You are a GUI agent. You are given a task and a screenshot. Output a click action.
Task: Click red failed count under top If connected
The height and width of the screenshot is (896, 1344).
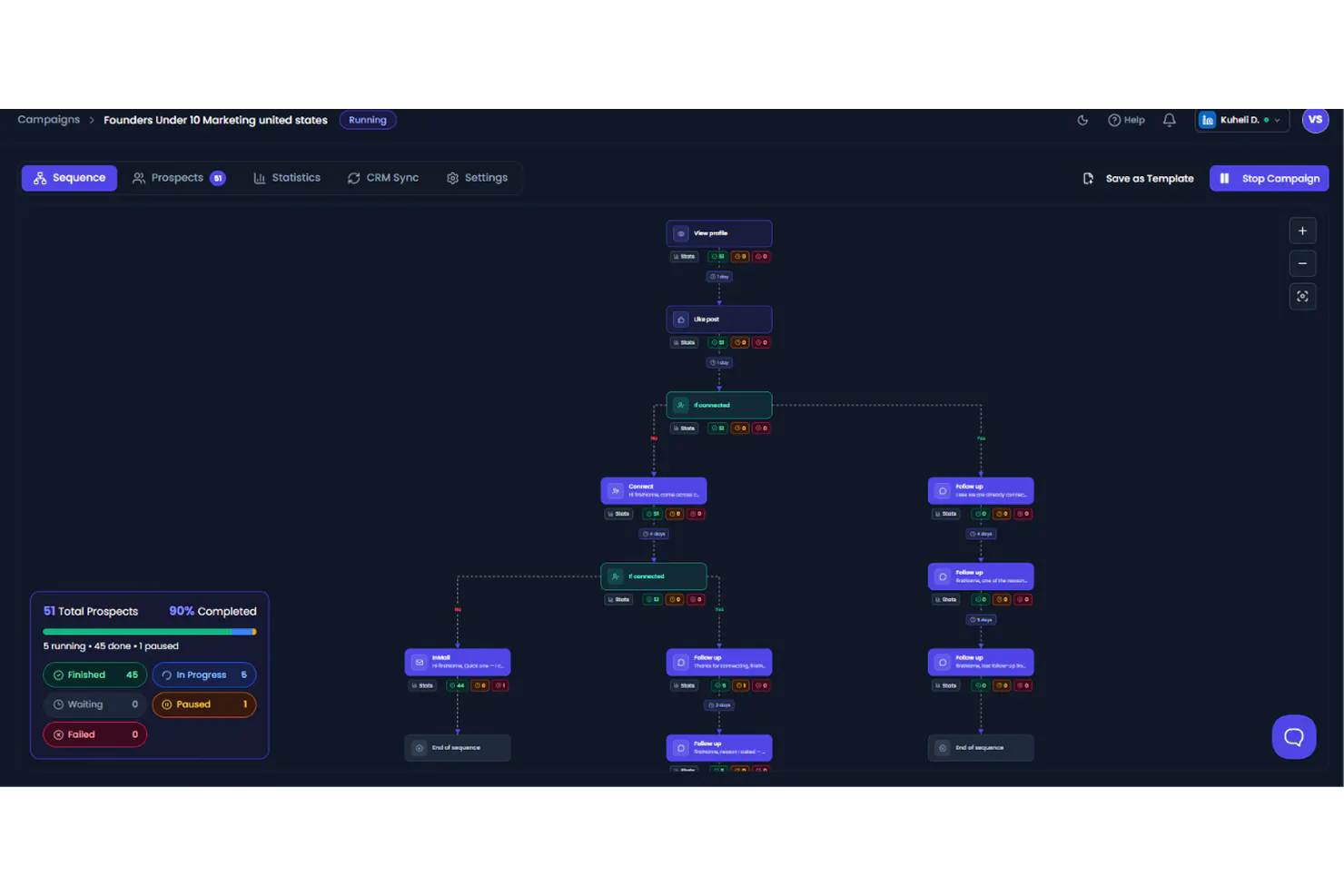[761, 428]
